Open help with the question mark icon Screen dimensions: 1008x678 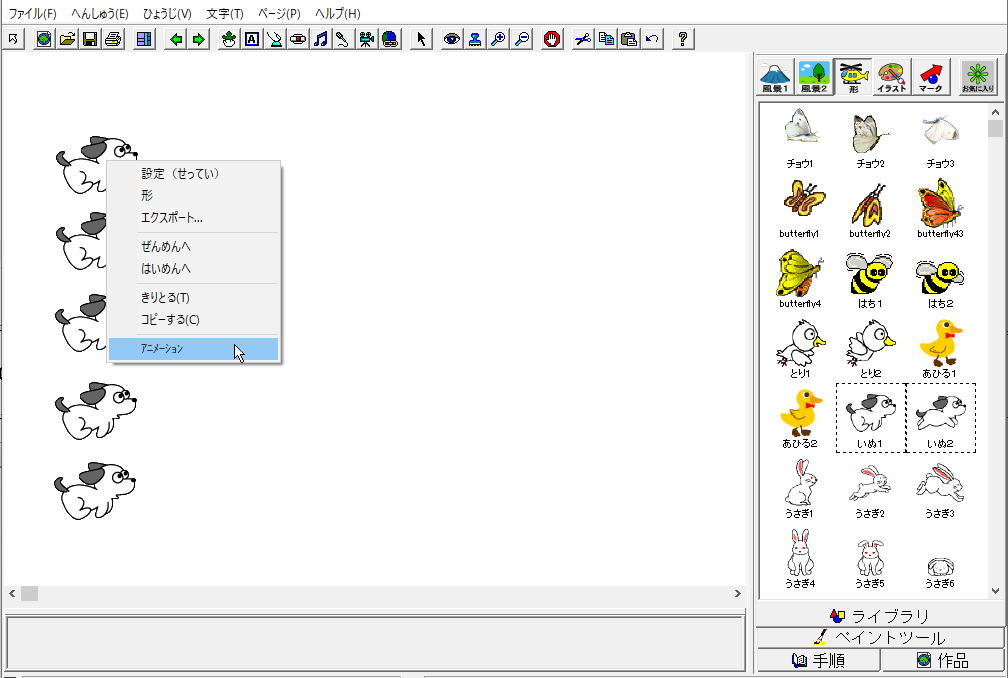[x=683, y=39]
